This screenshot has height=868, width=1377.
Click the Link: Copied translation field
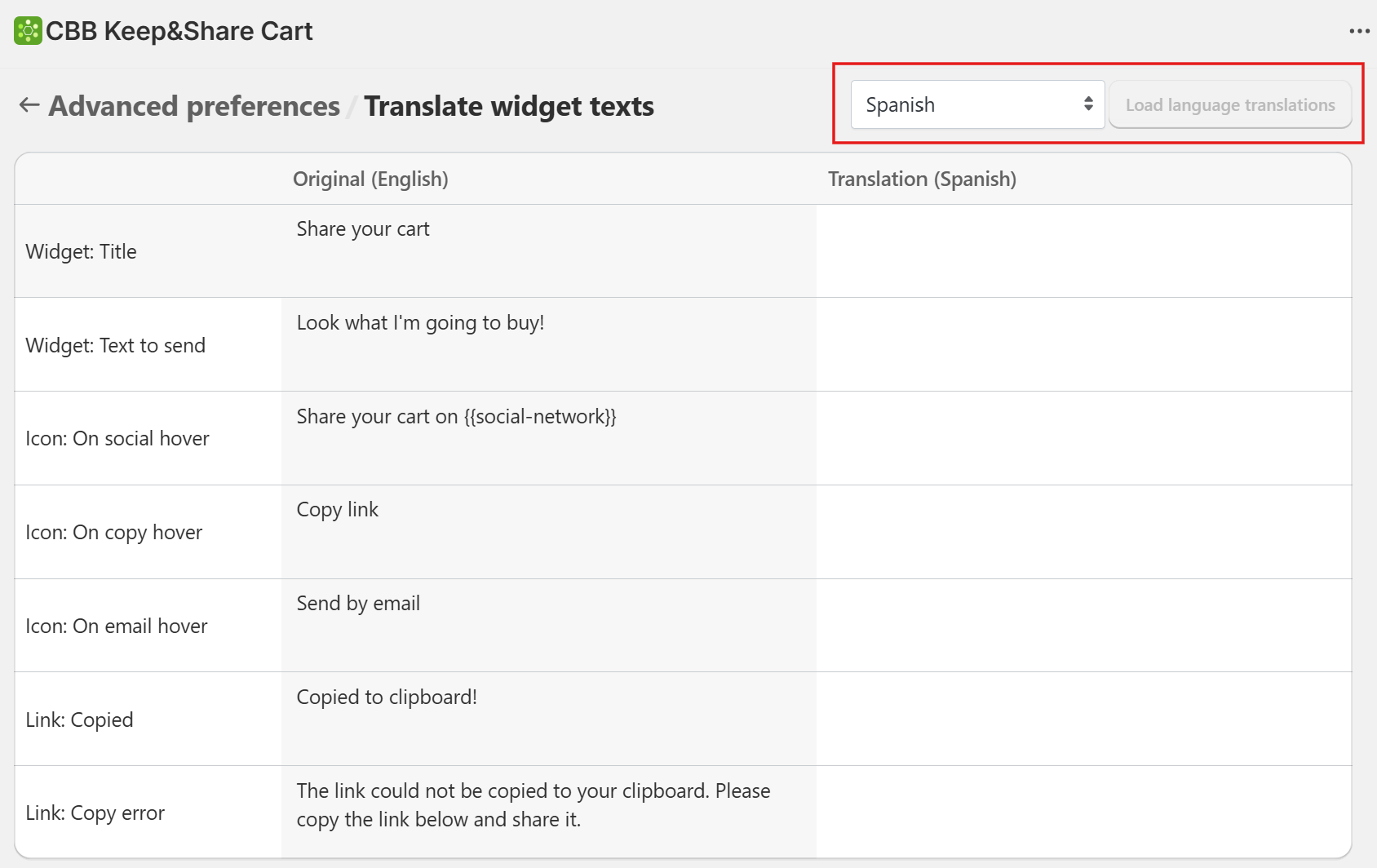point(1083,719)
